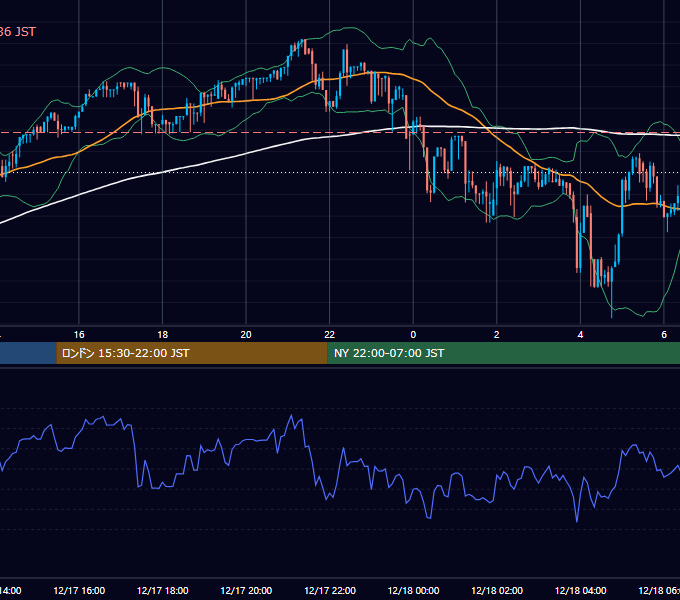The width and height of the screenshot is (680, 600).
Task: Click the 12/18 04:00 date label
Action: (x=580, y=591)
